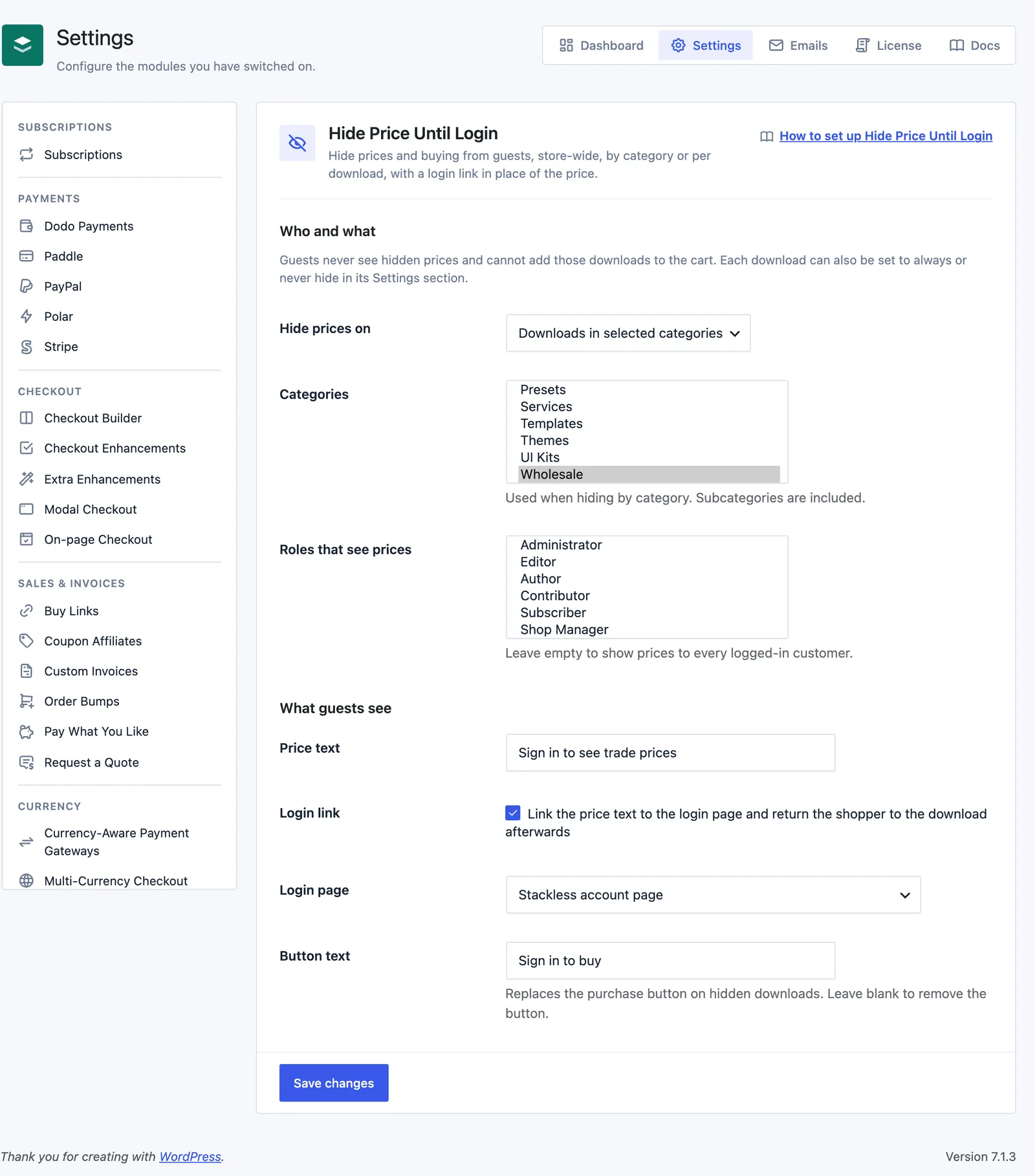
Task: Click the Multi-Currency Checkout globe icon
Action: click(x=27, y=880)
